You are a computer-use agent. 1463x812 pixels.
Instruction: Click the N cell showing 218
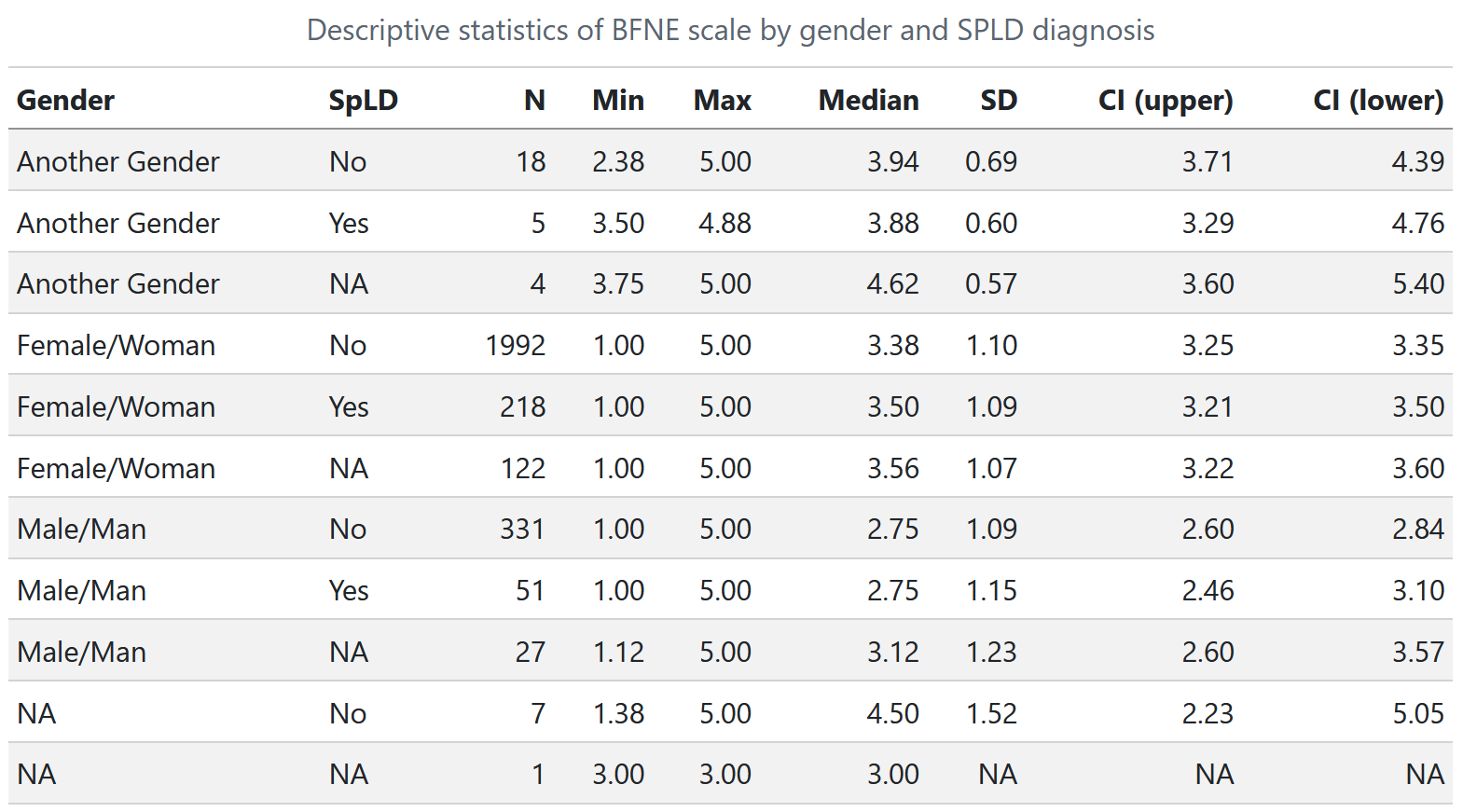pos(522,406)
